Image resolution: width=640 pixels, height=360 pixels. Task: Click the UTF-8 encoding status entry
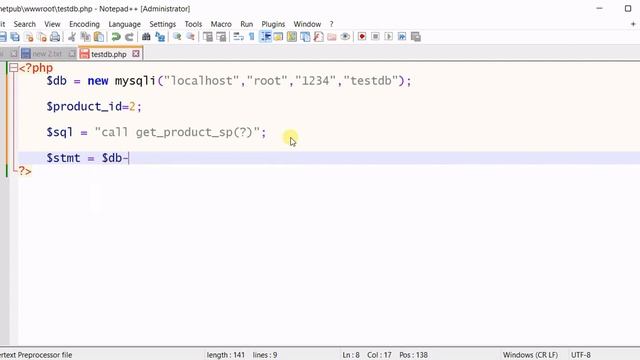click(580, 355)
